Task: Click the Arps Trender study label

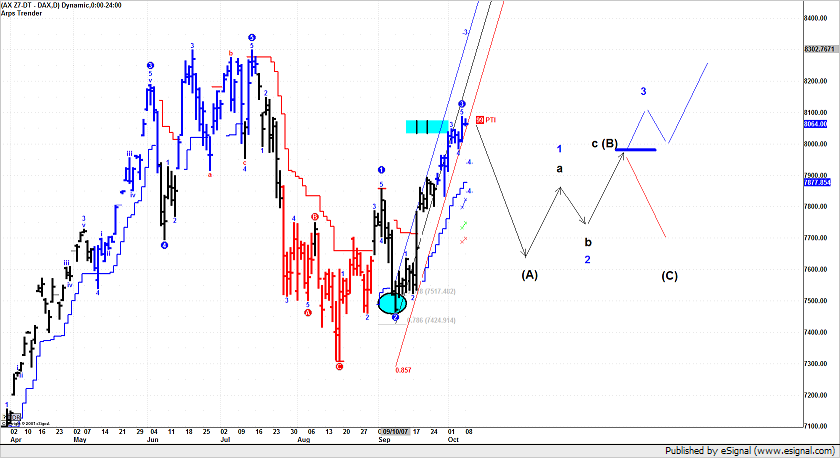Action: coord(21,15)
